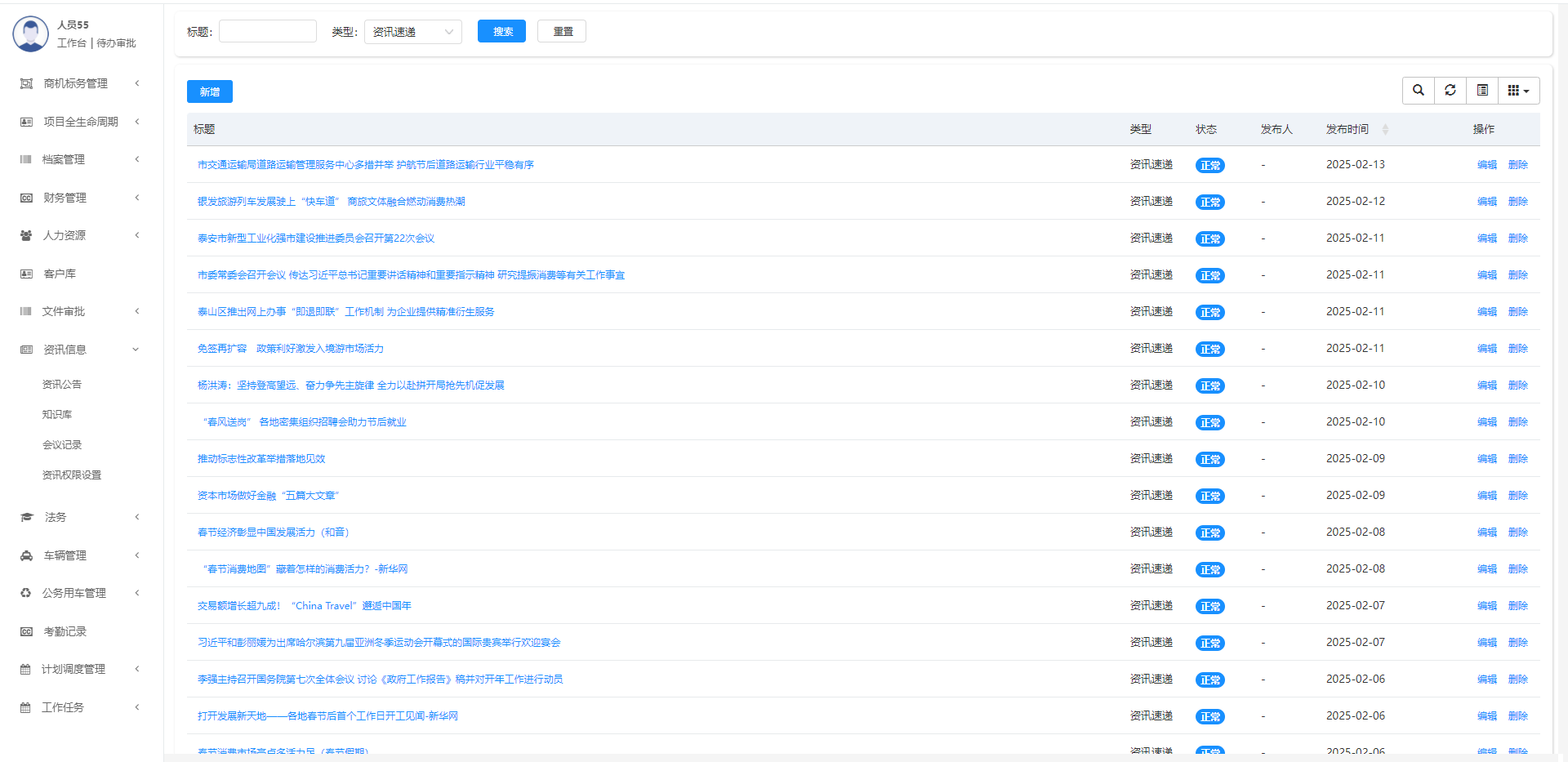Open article 推动标志性改革举措落地见效
1568x762 pixels.
[261, 459]
